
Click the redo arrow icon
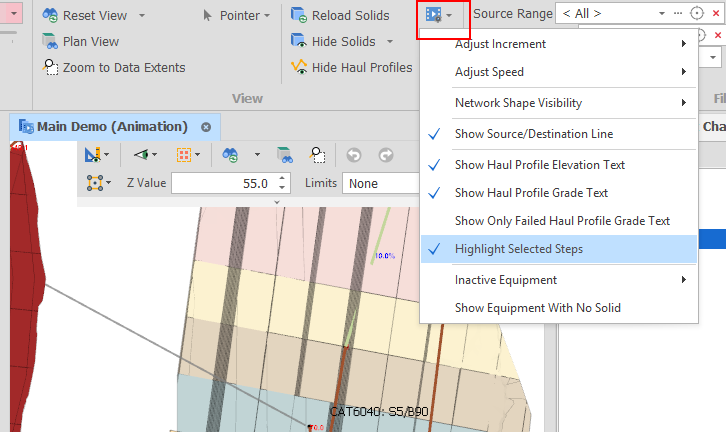point(386,155)
